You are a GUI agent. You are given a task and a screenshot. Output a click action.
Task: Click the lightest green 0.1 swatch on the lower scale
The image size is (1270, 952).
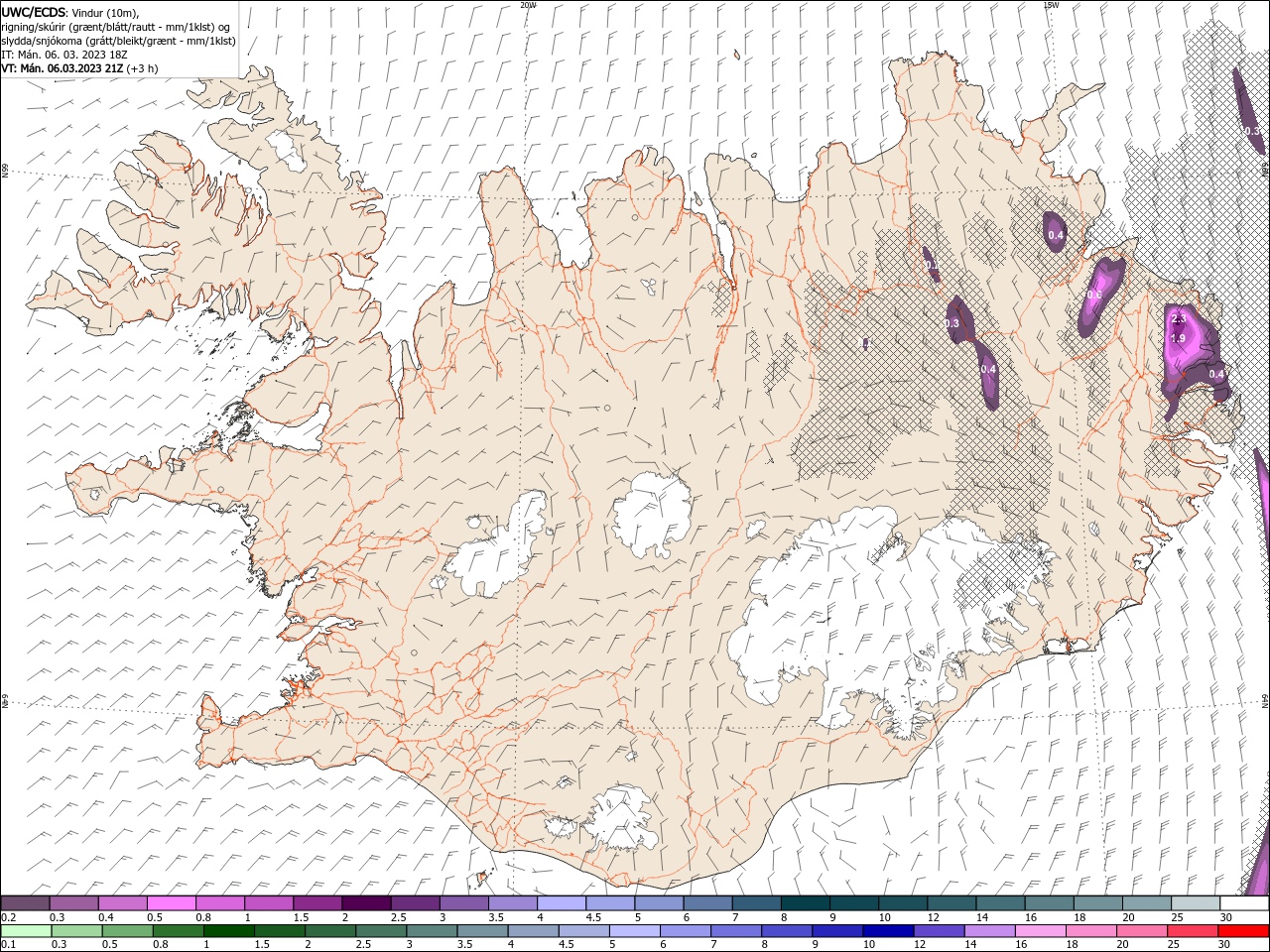pos(26,931)
